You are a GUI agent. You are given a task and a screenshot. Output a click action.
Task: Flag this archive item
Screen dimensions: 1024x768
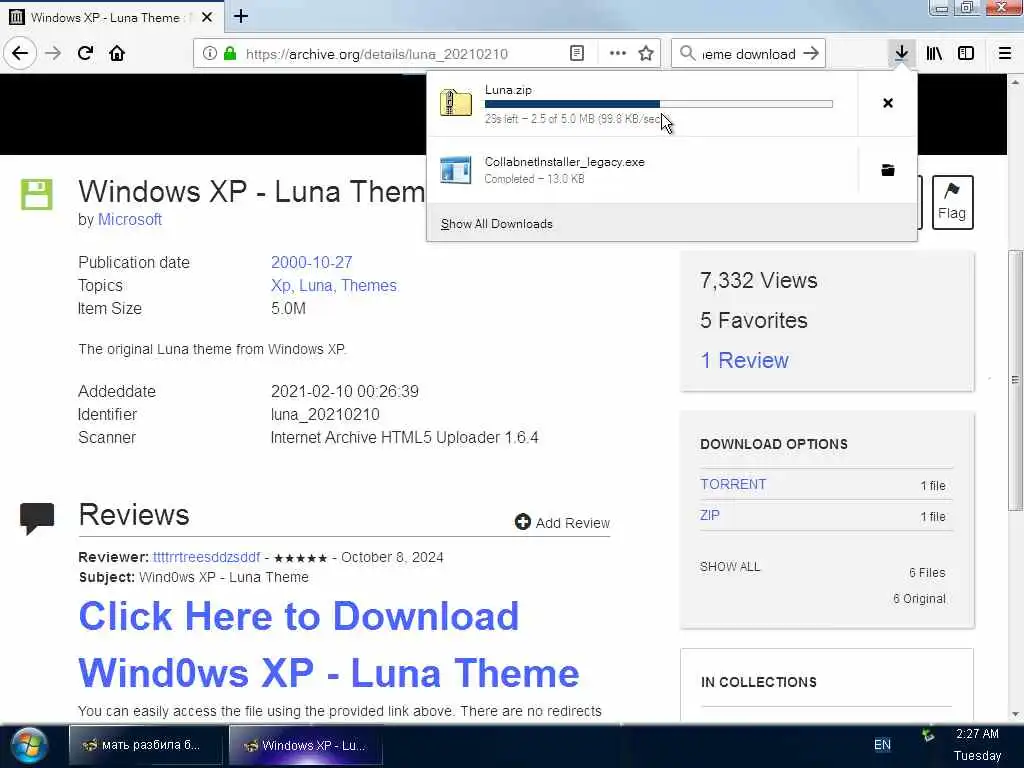952,202
